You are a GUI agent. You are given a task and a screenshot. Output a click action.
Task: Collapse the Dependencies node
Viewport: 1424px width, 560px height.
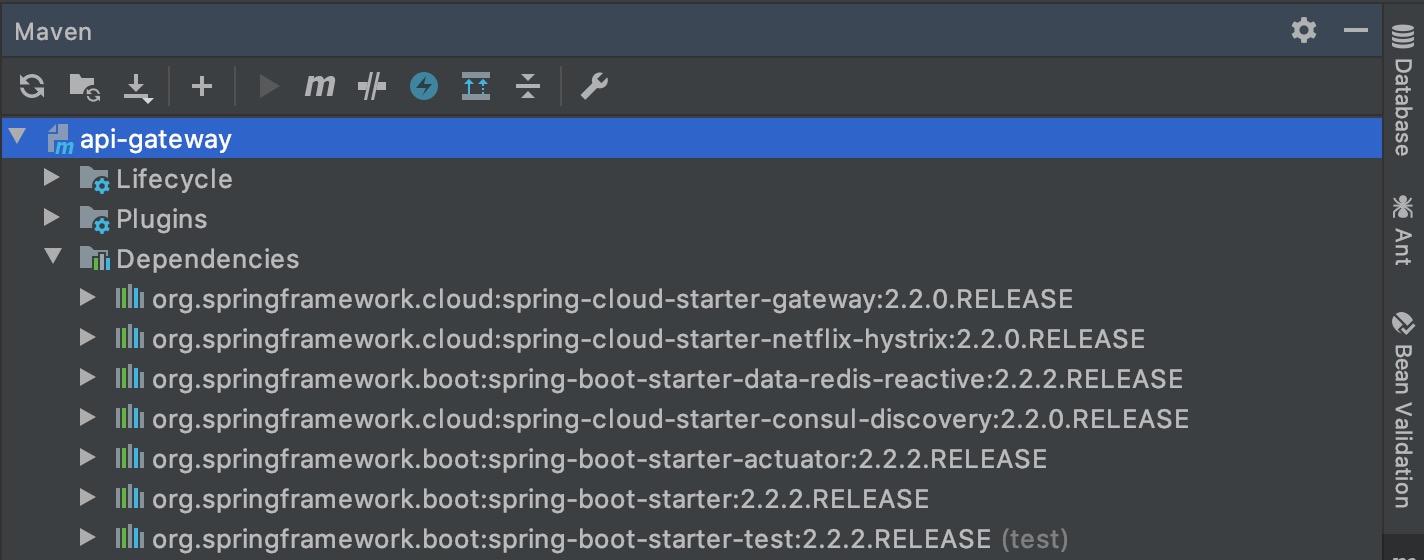[x=52, y=258]
